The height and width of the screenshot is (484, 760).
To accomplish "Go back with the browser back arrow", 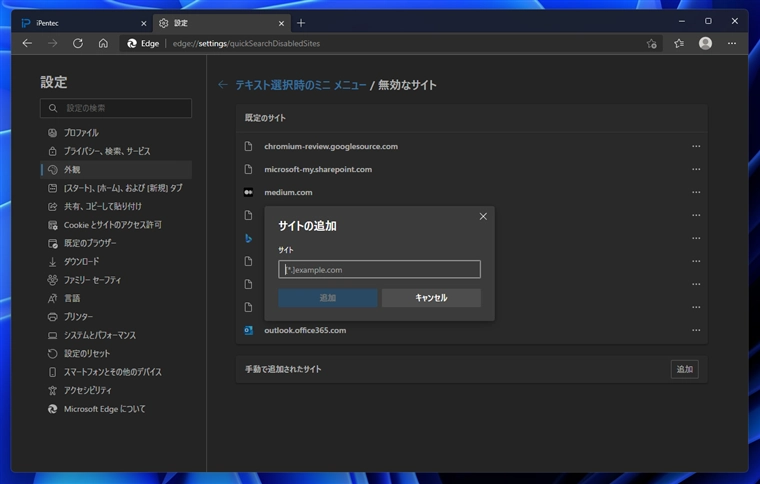I will [27, 43].
